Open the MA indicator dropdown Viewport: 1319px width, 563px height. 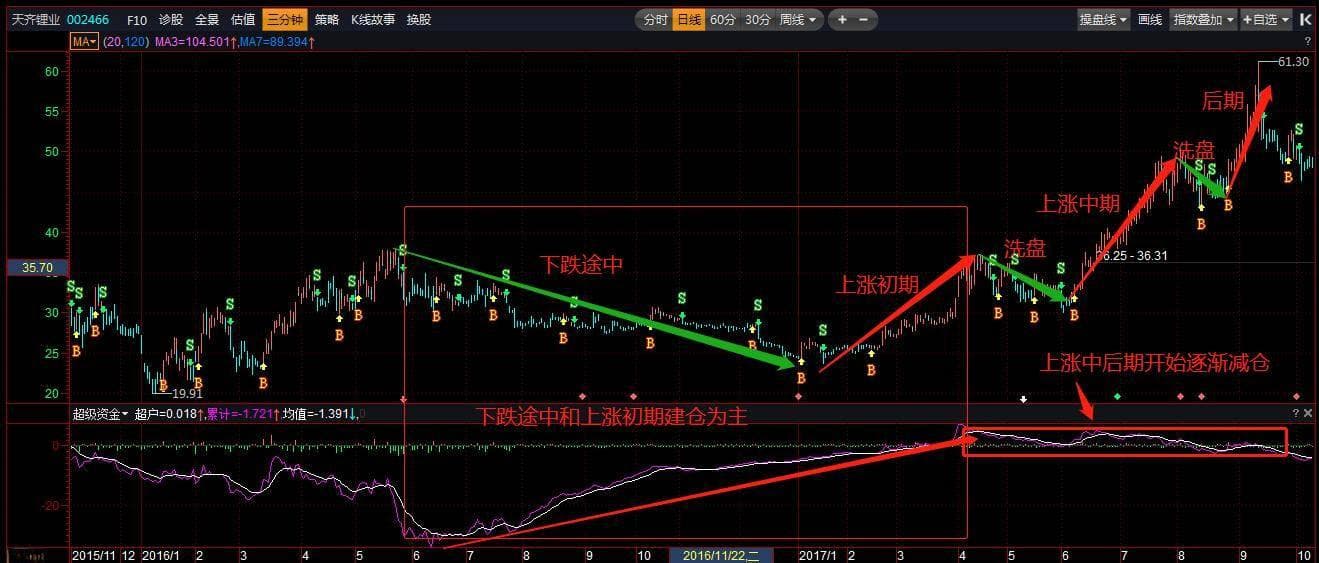click(x=83, y=42)
